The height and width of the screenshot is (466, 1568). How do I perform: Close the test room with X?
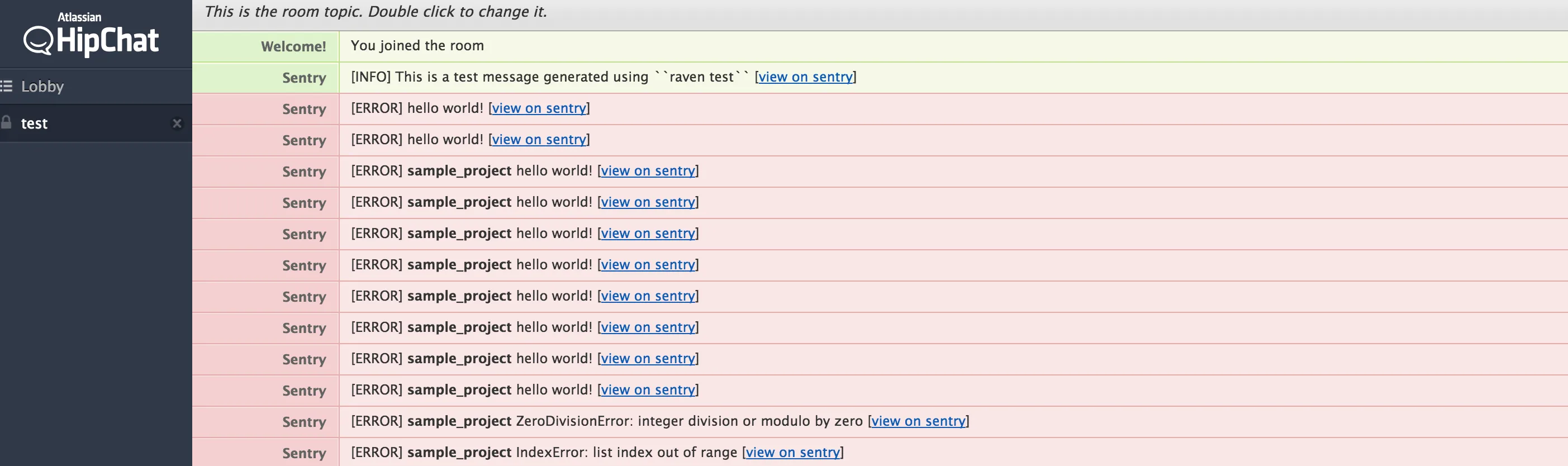[x=177, y=123]
